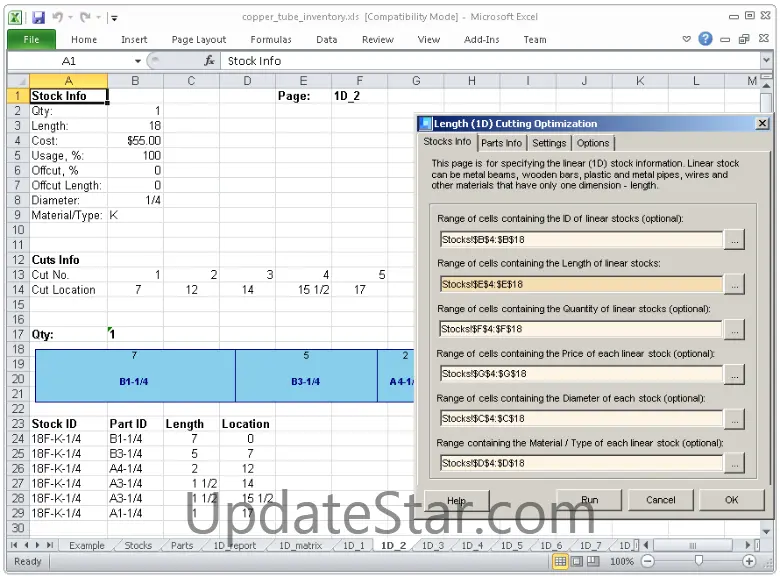This screenshot has height=577, width=780.
Task: Open the 1D_3 sheet tab
Action: [433, 546]
